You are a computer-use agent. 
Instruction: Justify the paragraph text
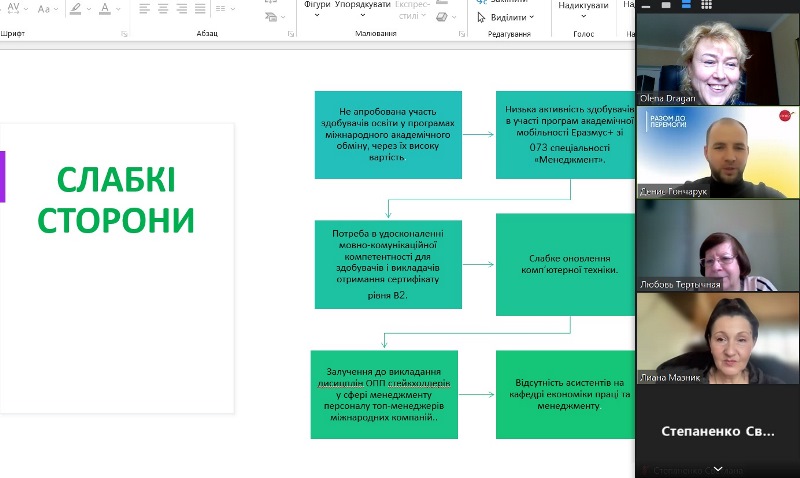[x=200, y=9]
